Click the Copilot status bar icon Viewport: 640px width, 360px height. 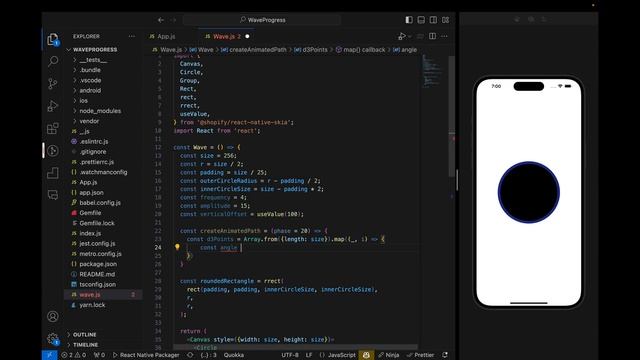366,355
